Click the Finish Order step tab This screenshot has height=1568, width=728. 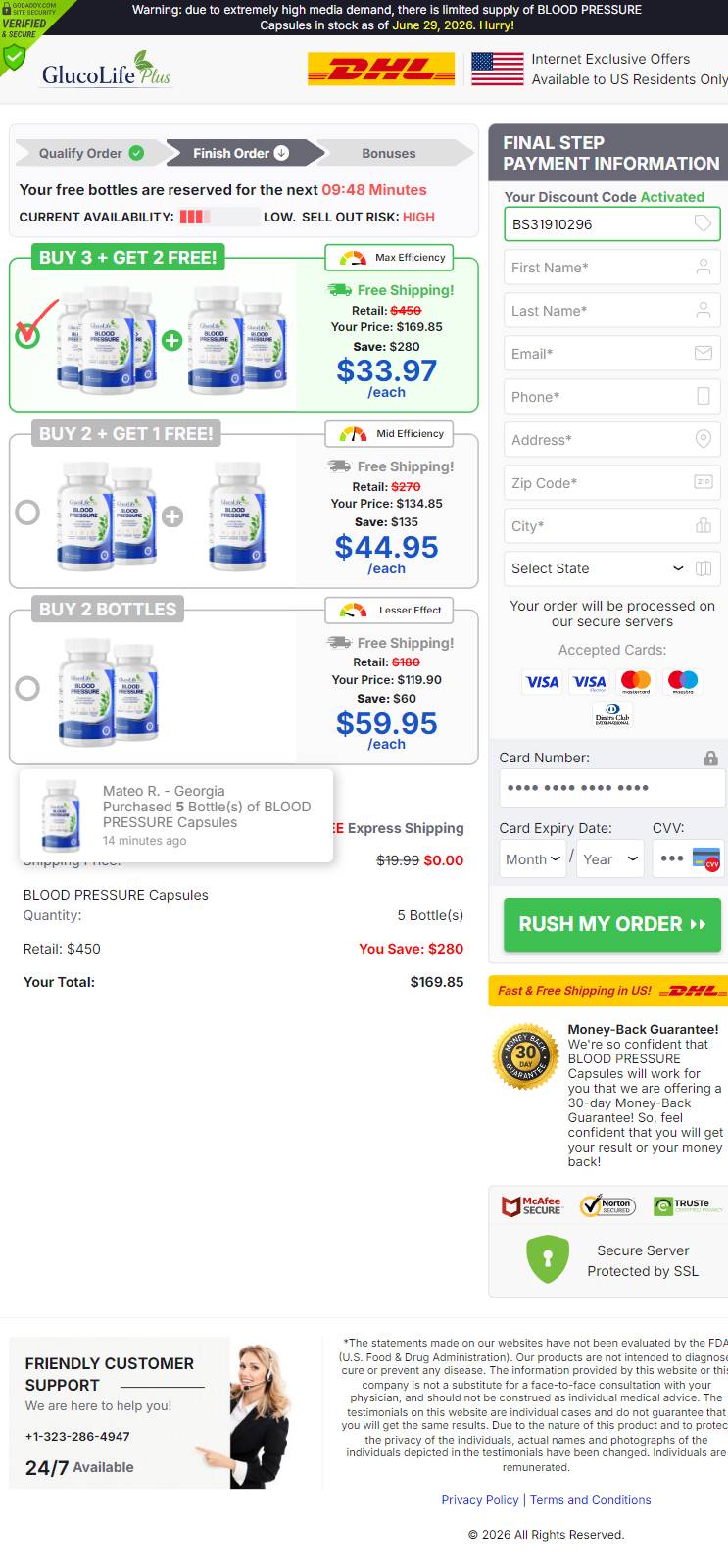pyautogui.click(x=241, y=153)
